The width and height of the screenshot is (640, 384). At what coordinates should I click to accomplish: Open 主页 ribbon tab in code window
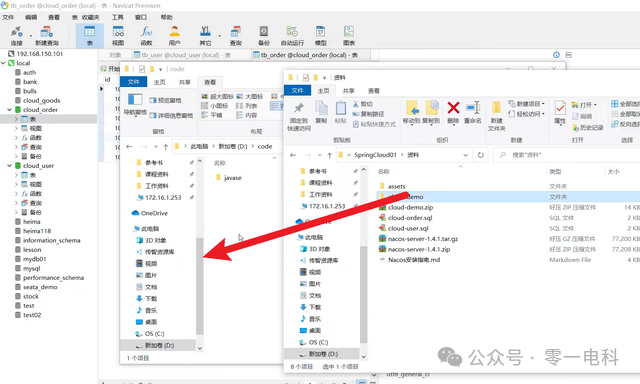click(160, 82)
